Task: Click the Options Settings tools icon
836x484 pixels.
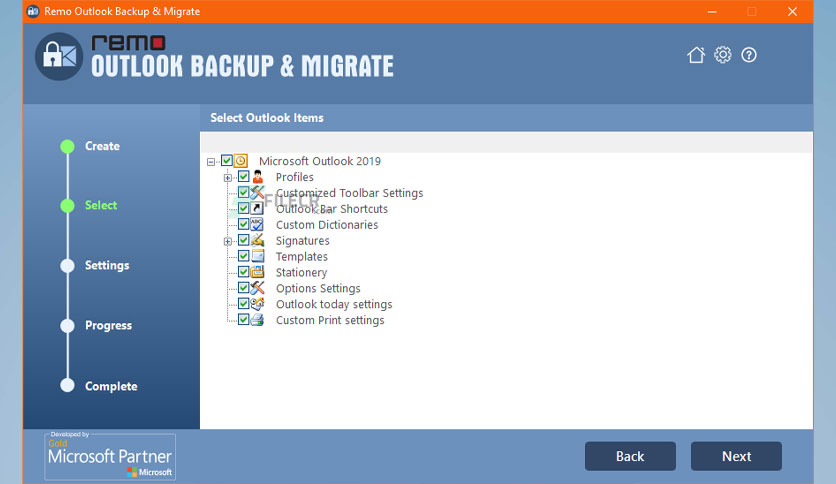Action: coord(258,288)
